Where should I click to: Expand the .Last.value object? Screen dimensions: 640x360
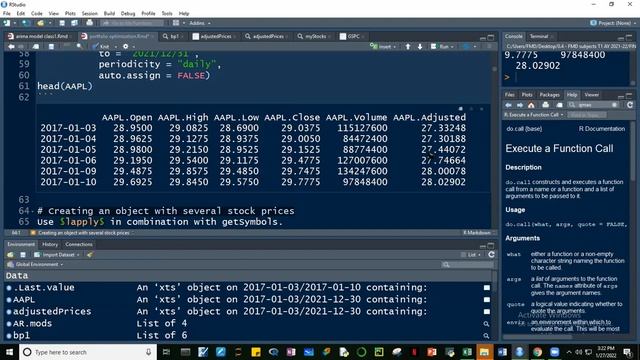click(9, 288)
